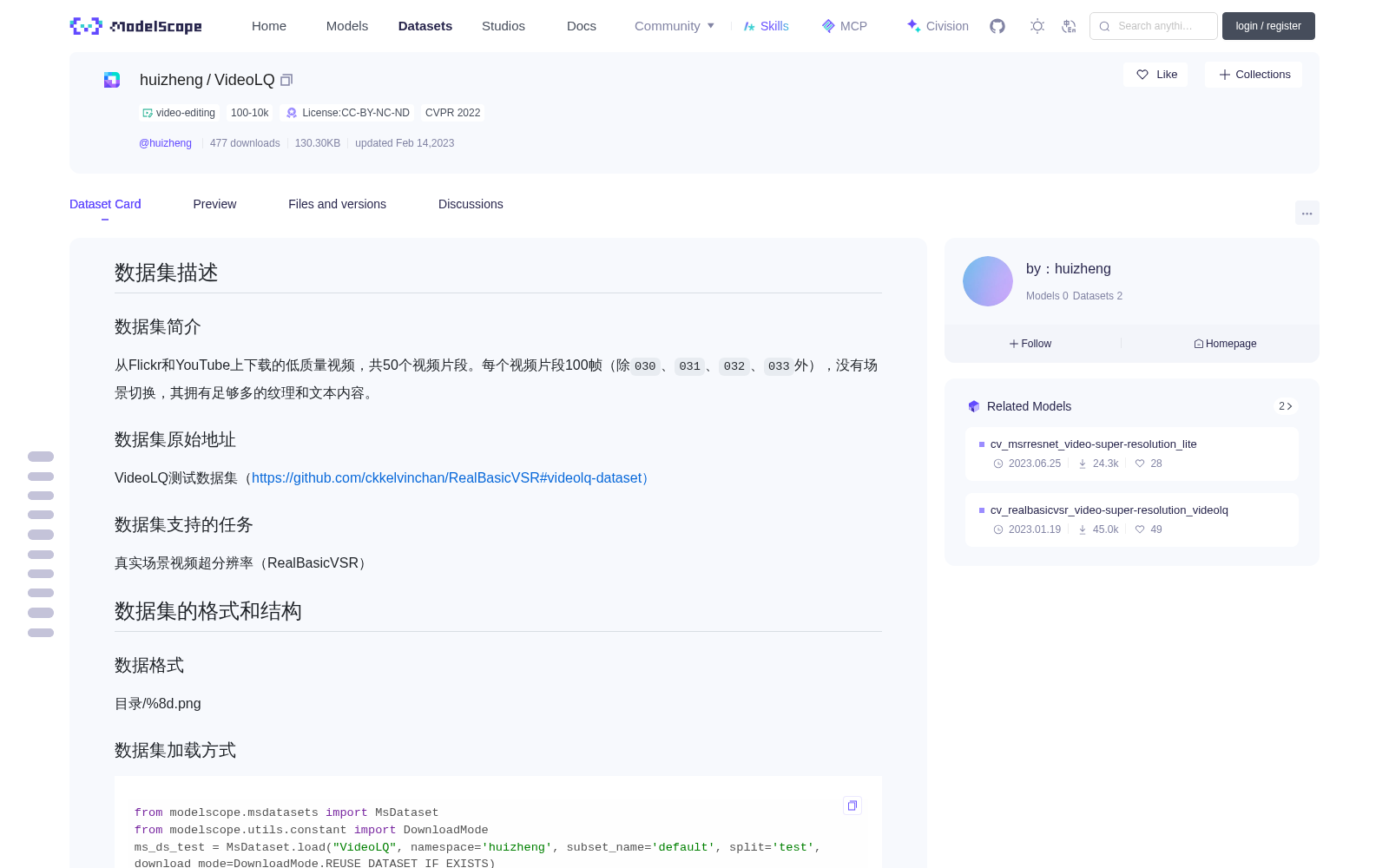Toggle light/dark theme sun icon
The image size is (1389, 868).
pos(1037,26)
